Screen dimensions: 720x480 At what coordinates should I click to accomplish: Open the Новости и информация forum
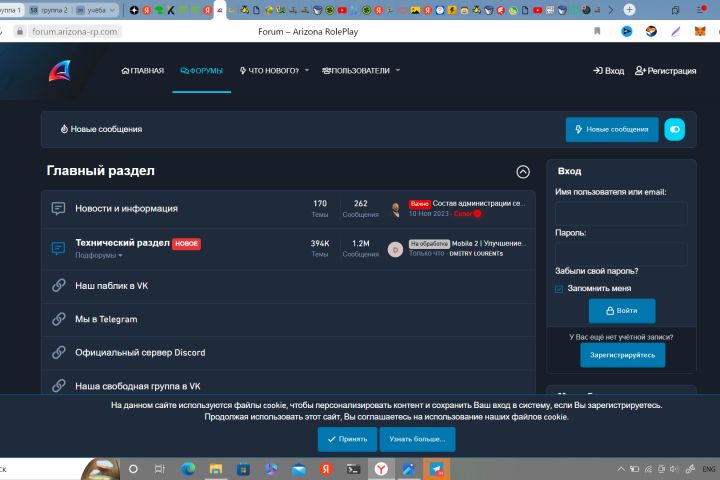126,209
